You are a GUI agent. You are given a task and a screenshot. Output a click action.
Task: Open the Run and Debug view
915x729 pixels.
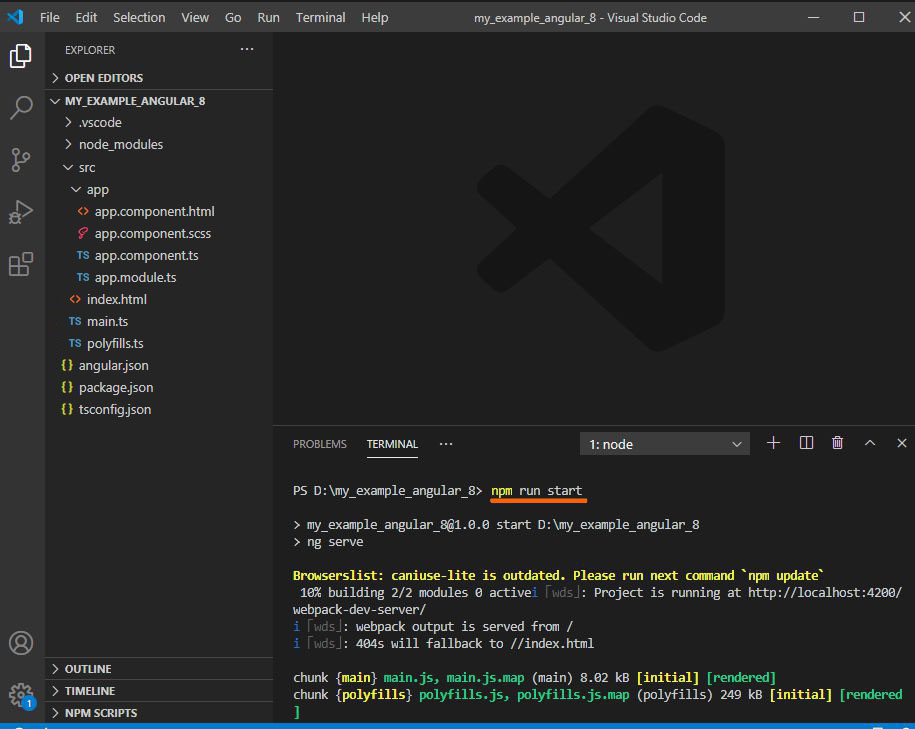(x=21, y=212)
